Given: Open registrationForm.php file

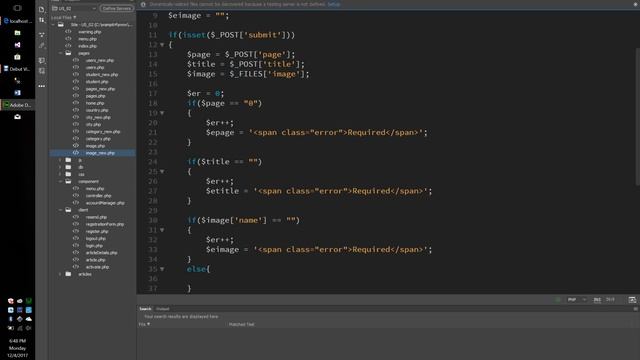Looking at the screenshot, I should [105, 224].
